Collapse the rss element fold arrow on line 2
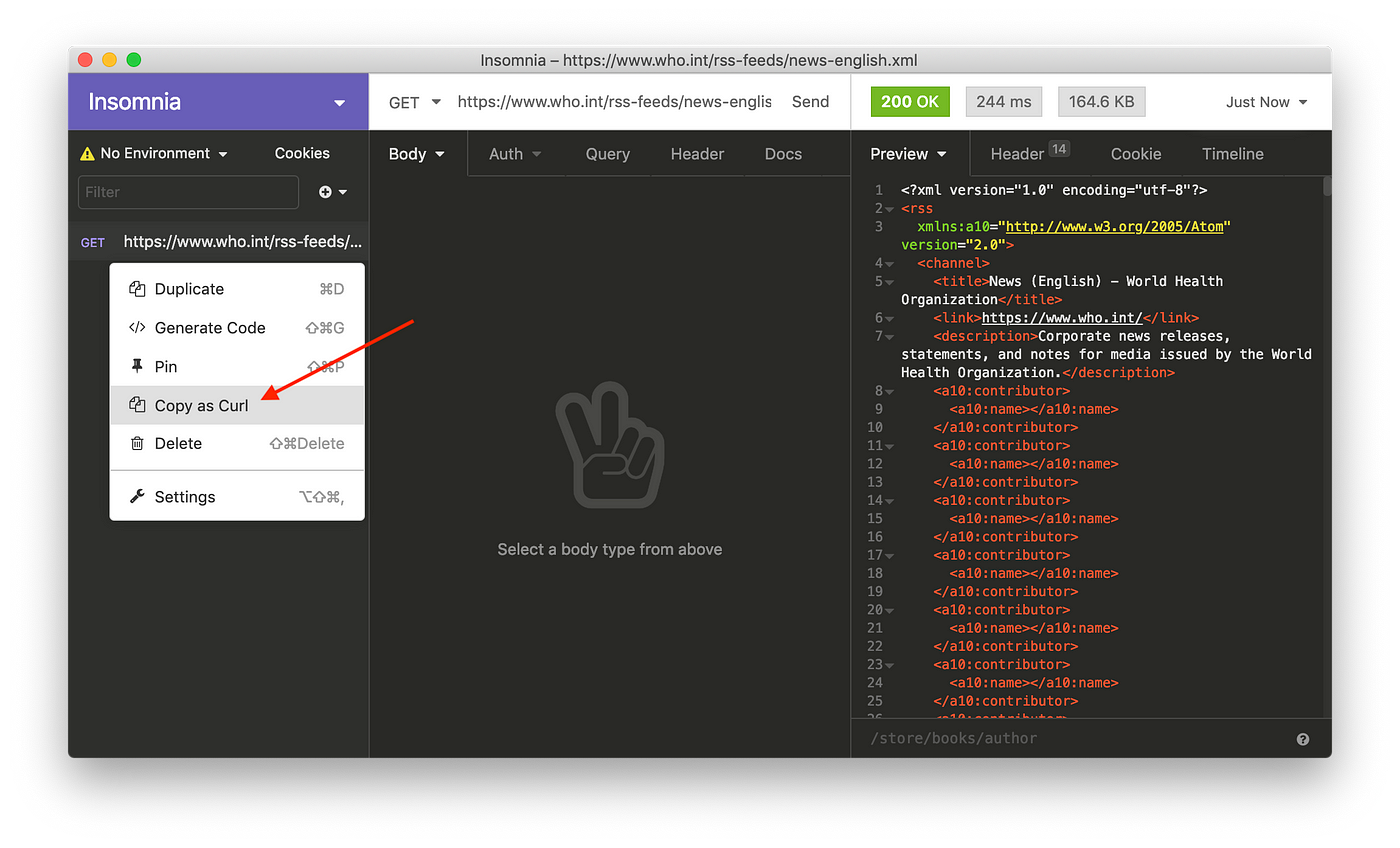Viewport: 1400px width, 848px height. (889, 209)
